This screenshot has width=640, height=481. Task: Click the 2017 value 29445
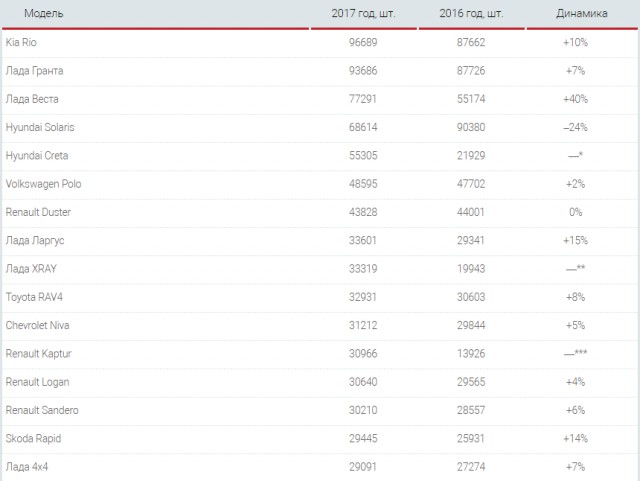363,439
